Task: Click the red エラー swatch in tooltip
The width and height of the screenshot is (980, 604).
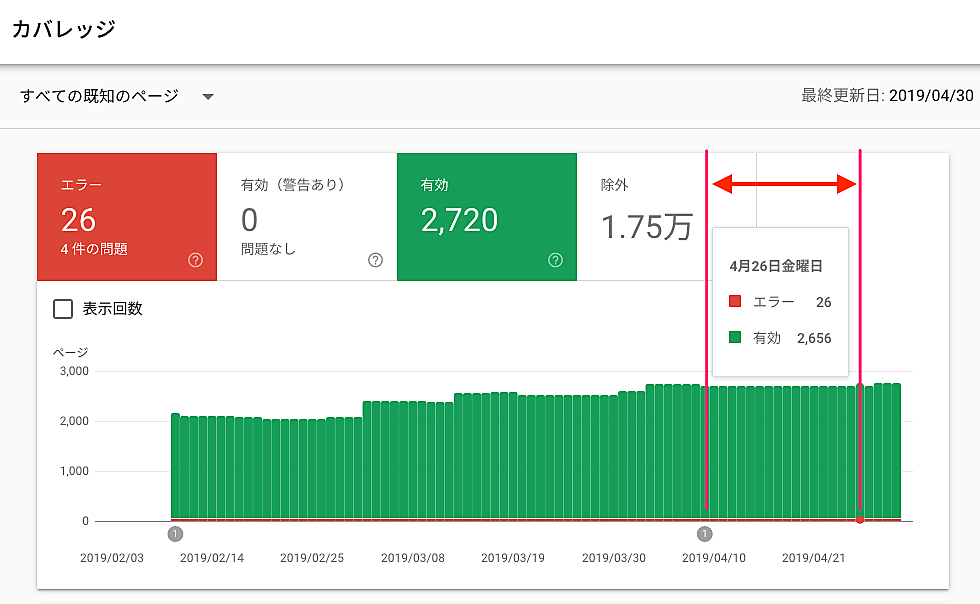Action: pos(735,302)
